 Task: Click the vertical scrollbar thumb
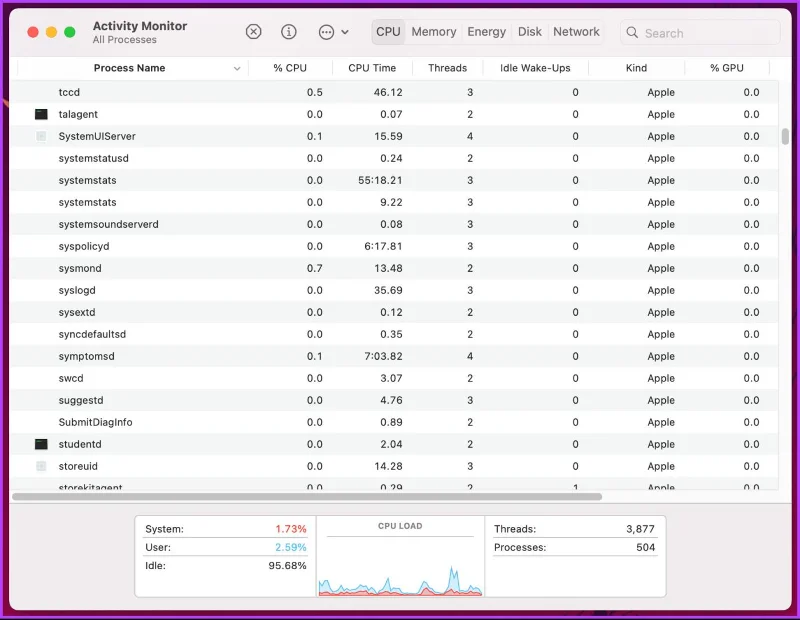click(785, 137)
